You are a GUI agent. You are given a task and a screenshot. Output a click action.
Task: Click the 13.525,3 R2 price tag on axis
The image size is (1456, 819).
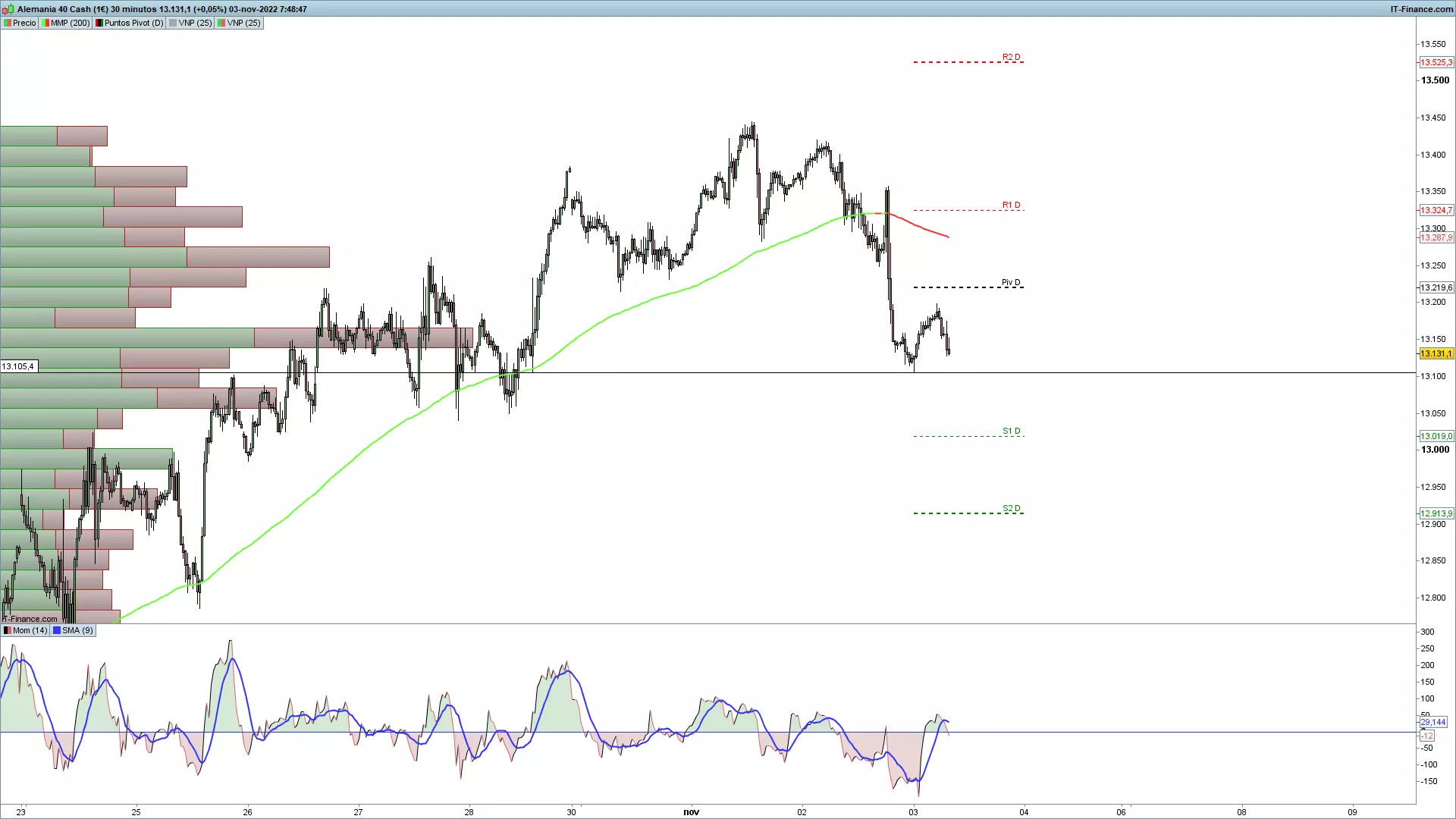(1436, 62)
